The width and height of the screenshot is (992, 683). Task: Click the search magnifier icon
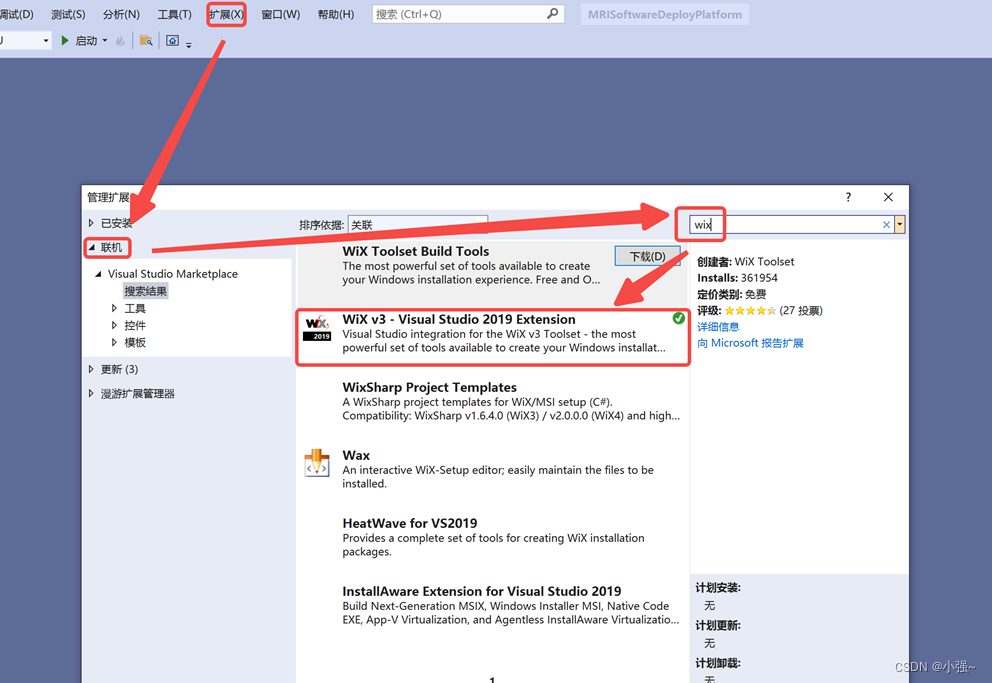pos(552,13)
